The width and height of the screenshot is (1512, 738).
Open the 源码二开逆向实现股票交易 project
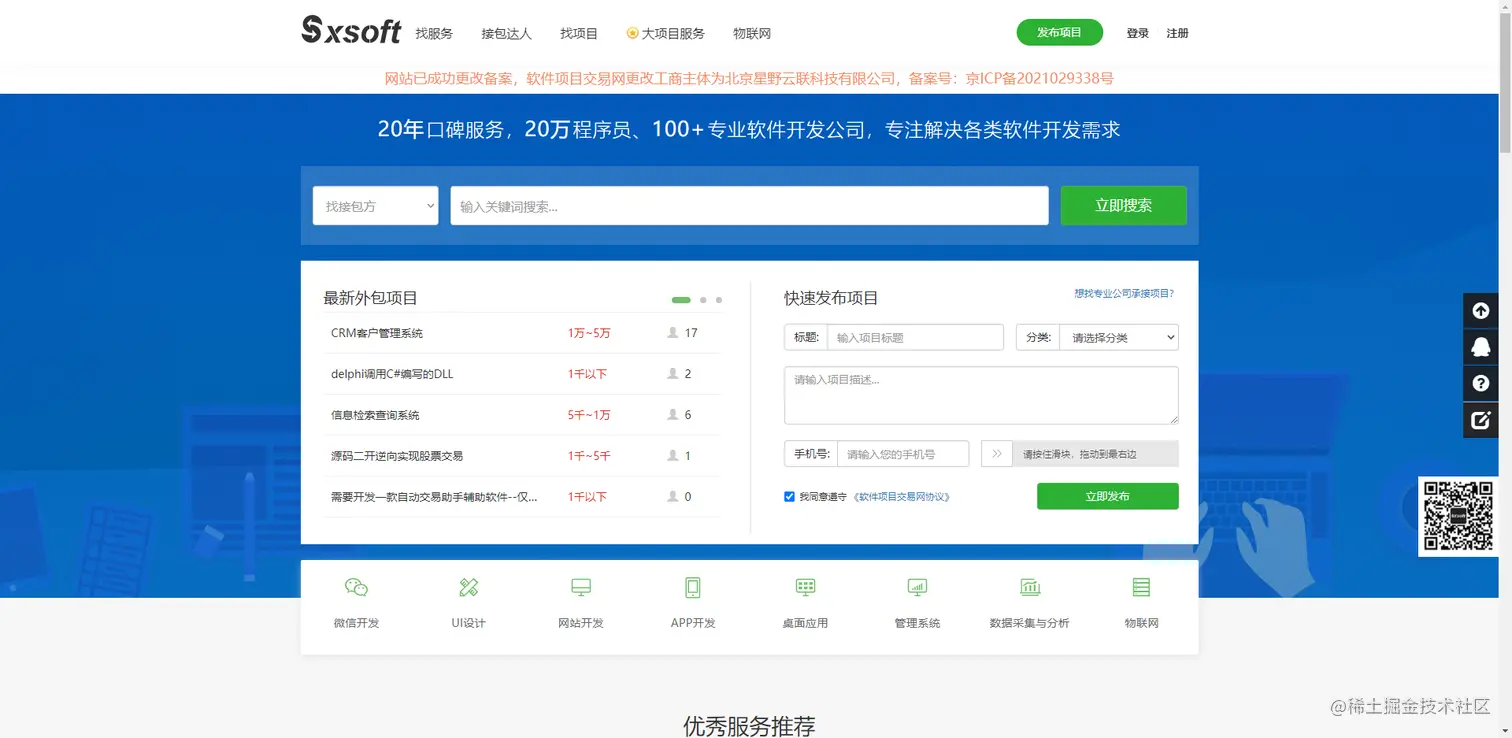pos(397,456)
